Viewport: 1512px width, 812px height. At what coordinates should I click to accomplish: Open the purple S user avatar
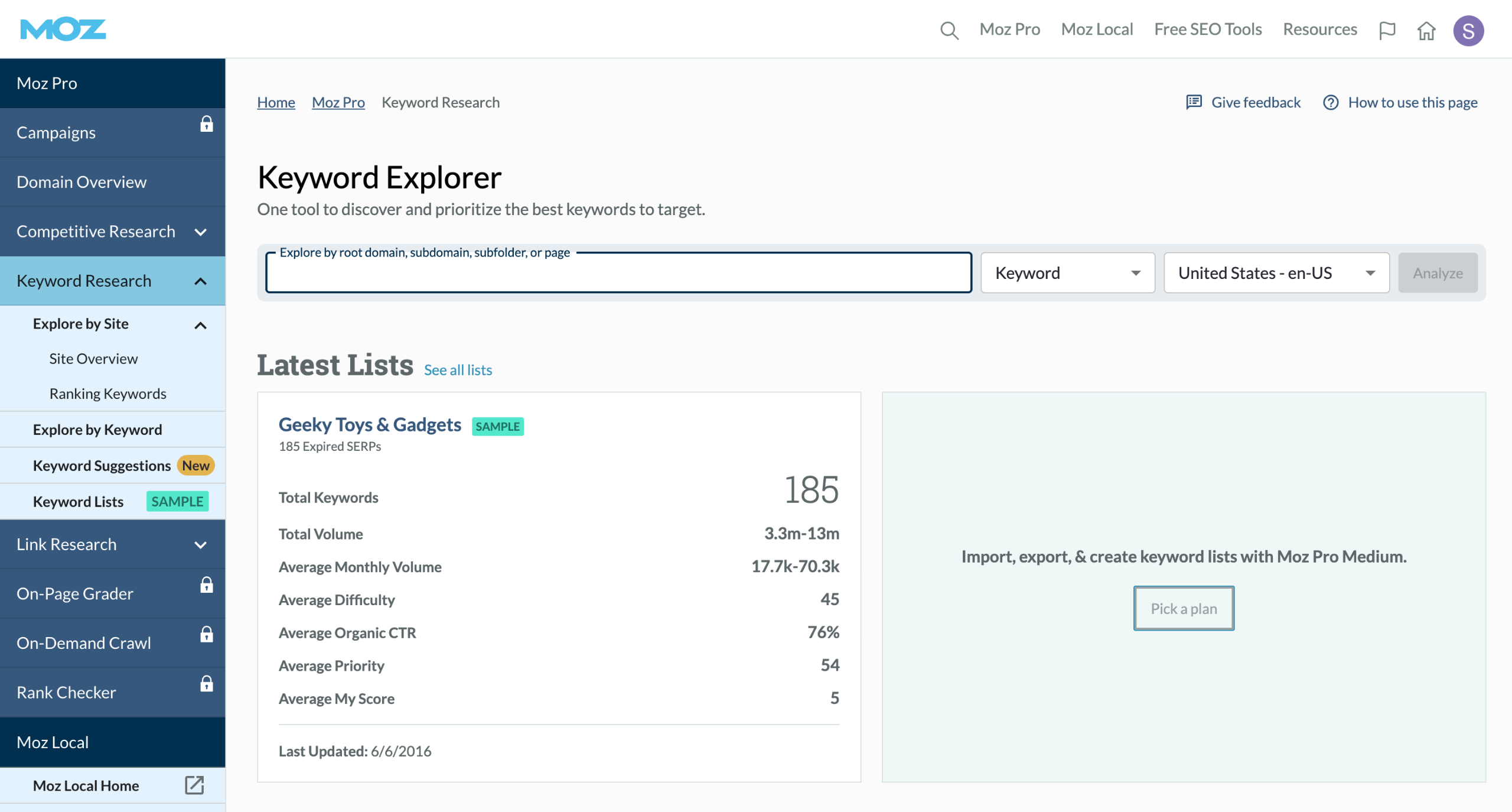click(1468, 30)
